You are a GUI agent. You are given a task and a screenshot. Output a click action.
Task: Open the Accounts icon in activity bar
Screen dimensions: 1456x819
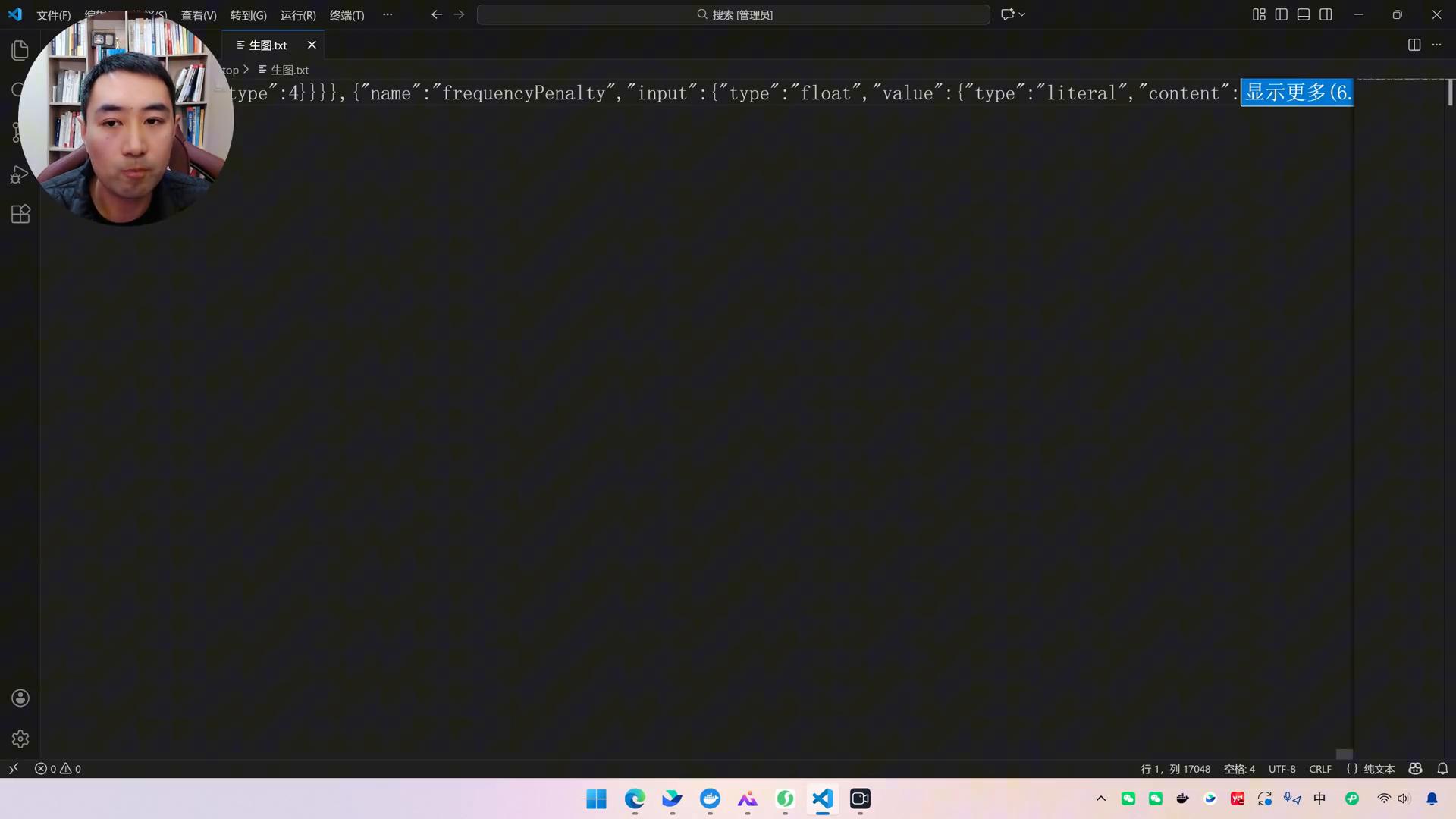20,698
